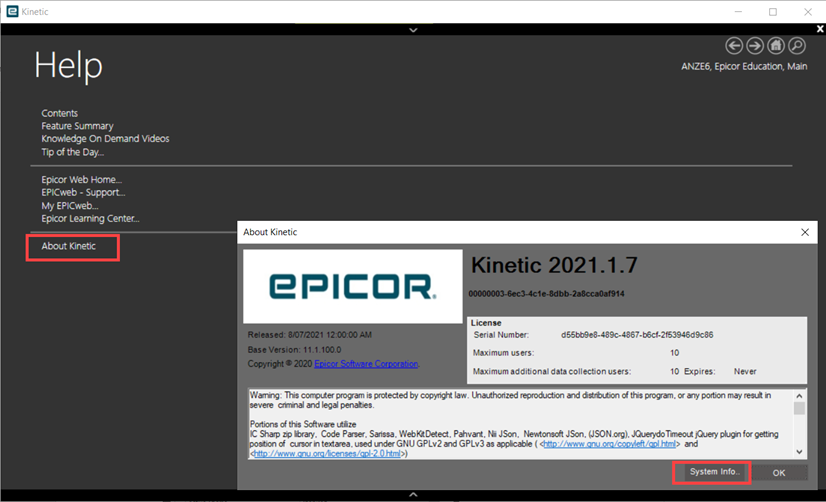Click the Kinetic app logo in title bar
This screenshot has height=502, width=826.
pos(12,12)
